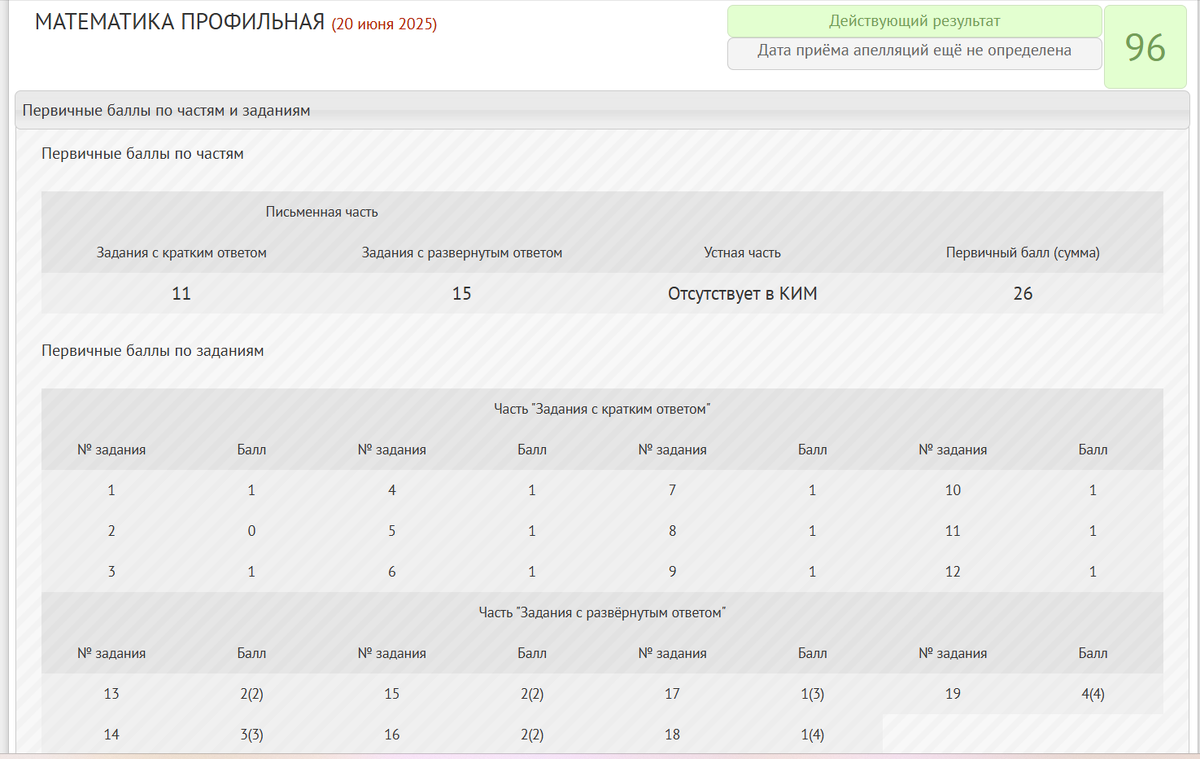The height and width of the screenshot is (759, 1200).
Task: Click task number 12 cell
Action: [x=953, y=572]
